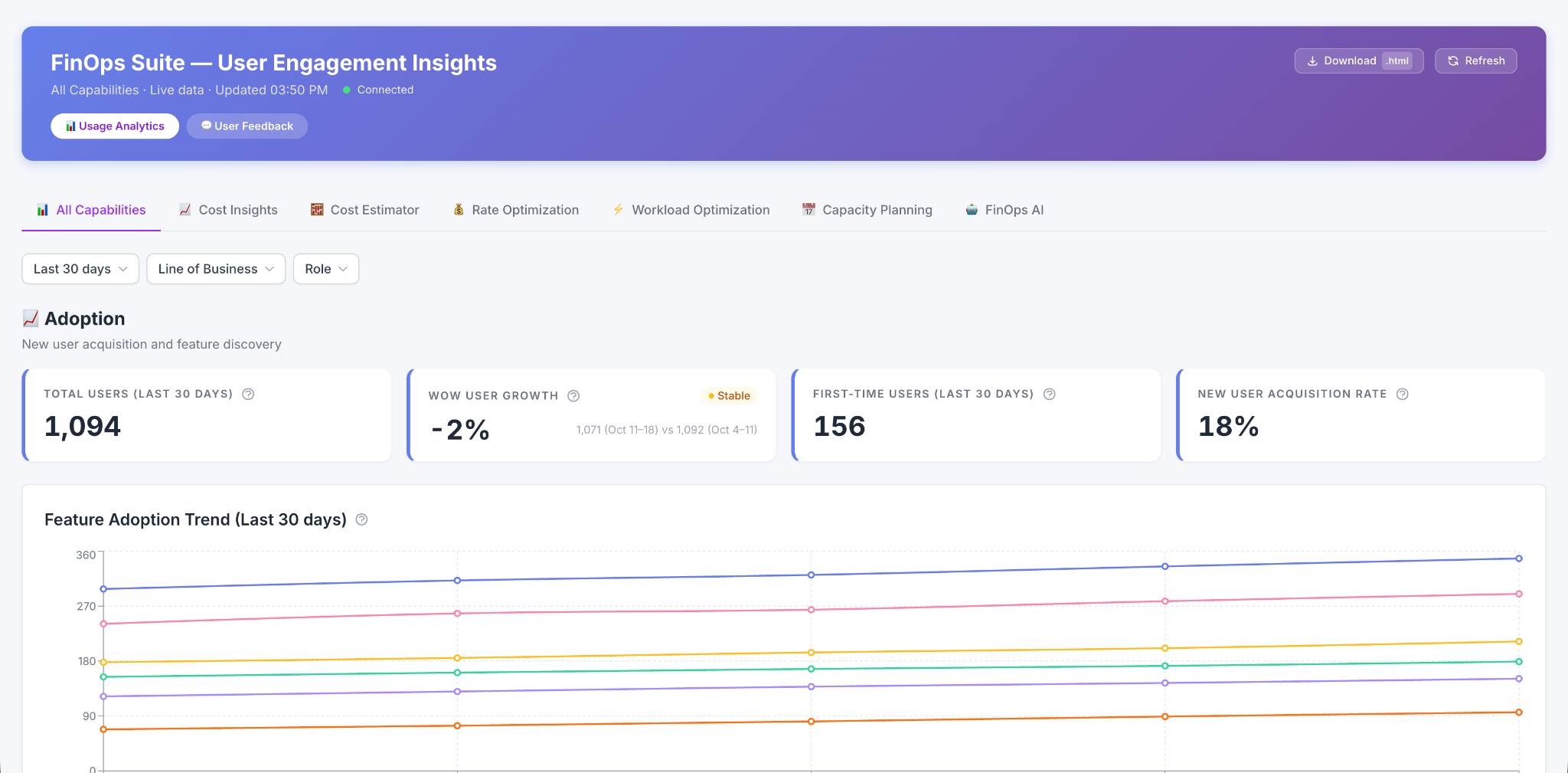
Task: Click the first pink line data point
Action: point(103,624)
